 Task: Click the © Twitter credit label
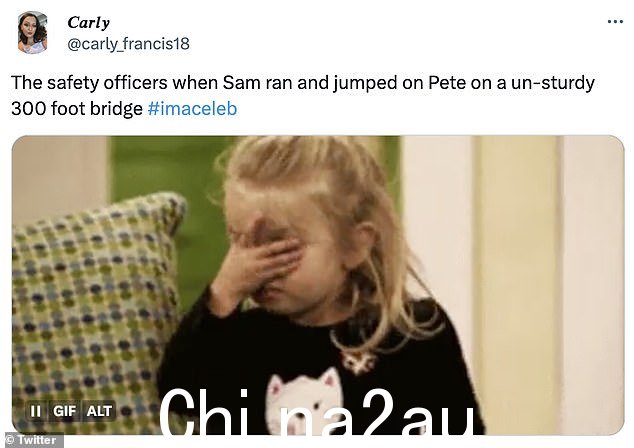coord(32,440)
